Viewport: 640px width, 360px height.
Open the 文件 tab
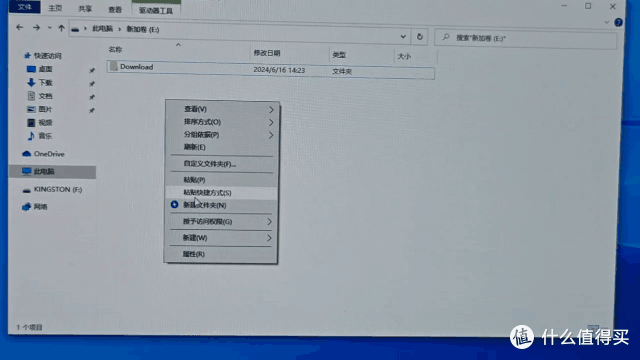point(24,7)
